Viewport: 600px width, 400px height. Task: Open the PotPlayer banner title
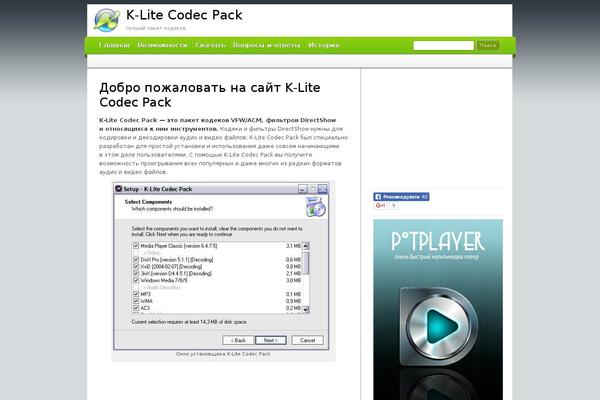(x=438, y=241)
